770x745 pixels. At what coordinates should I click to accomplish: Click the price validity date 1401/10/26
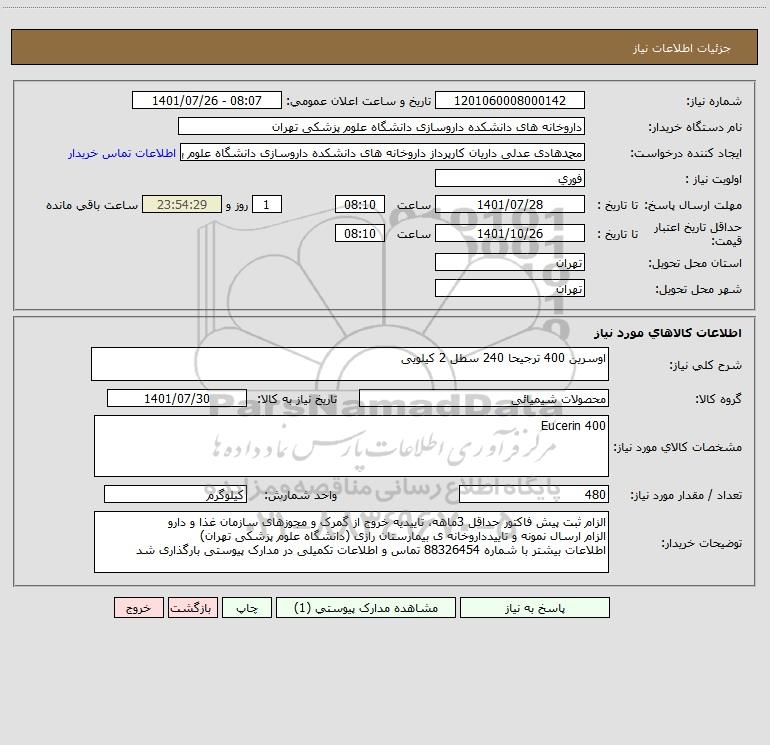510,233
